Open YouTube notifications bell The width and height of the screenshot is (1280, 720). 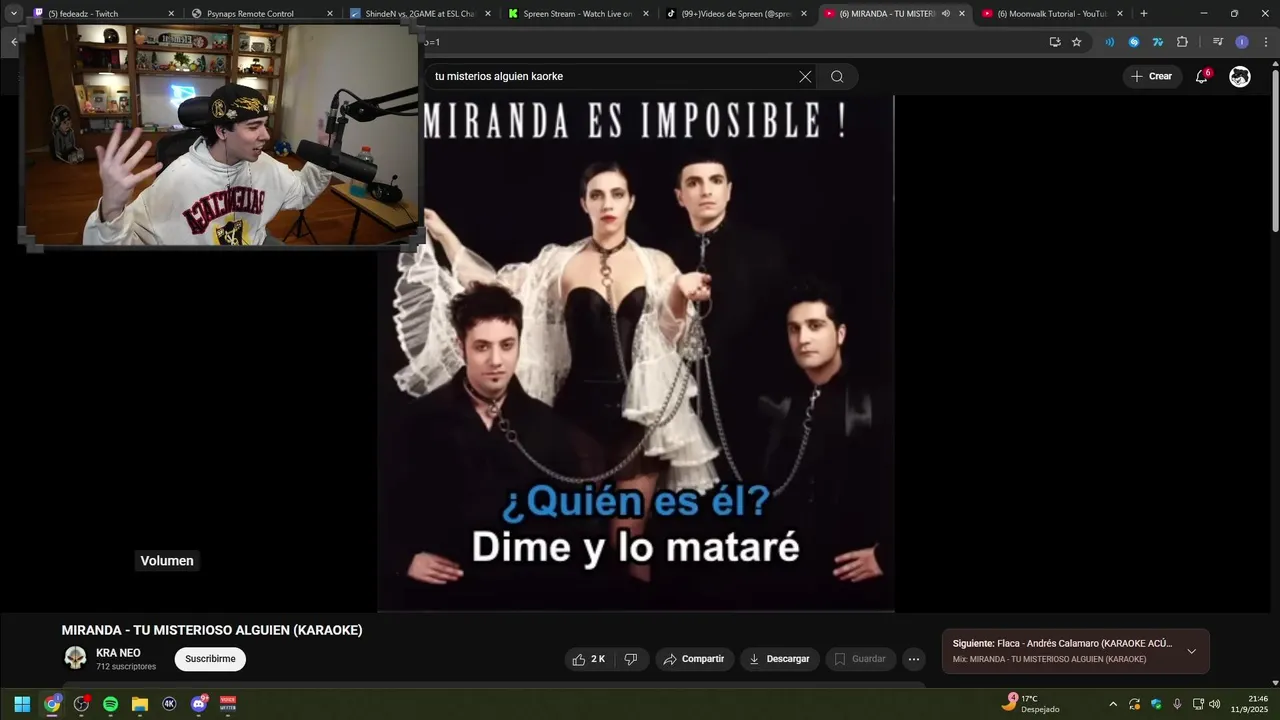coord(1202,77)
